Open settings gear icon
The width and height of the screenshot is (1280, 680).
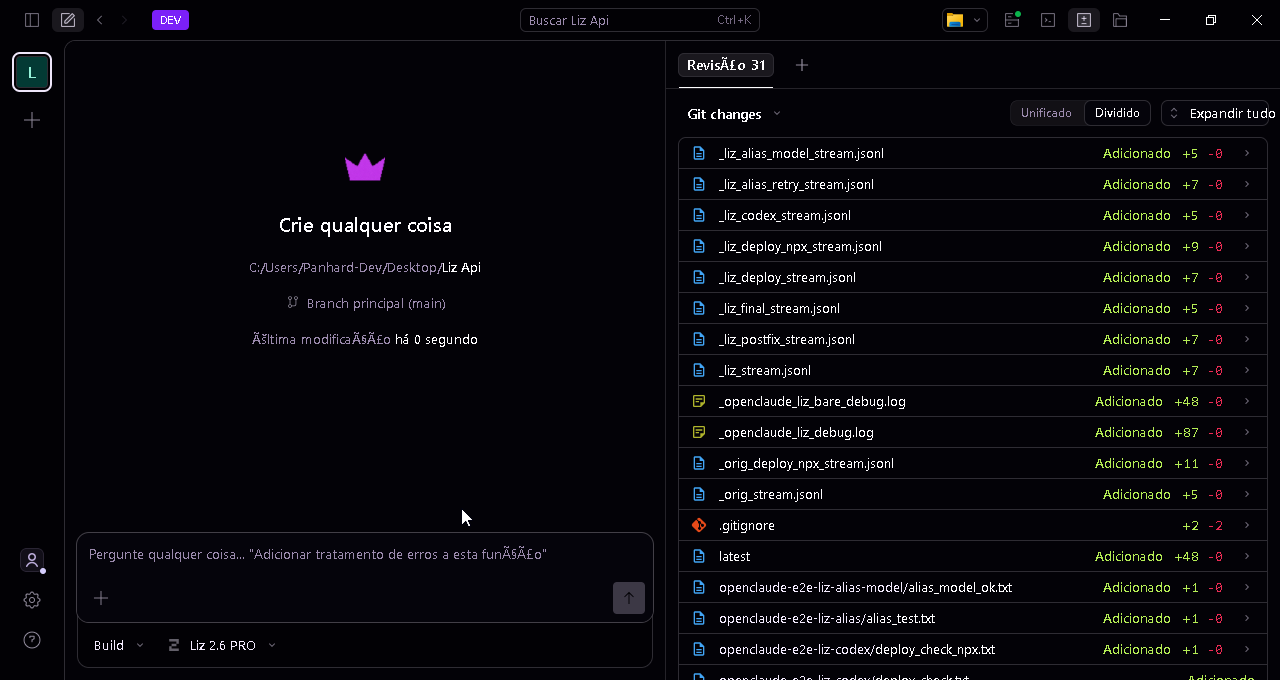32,600
